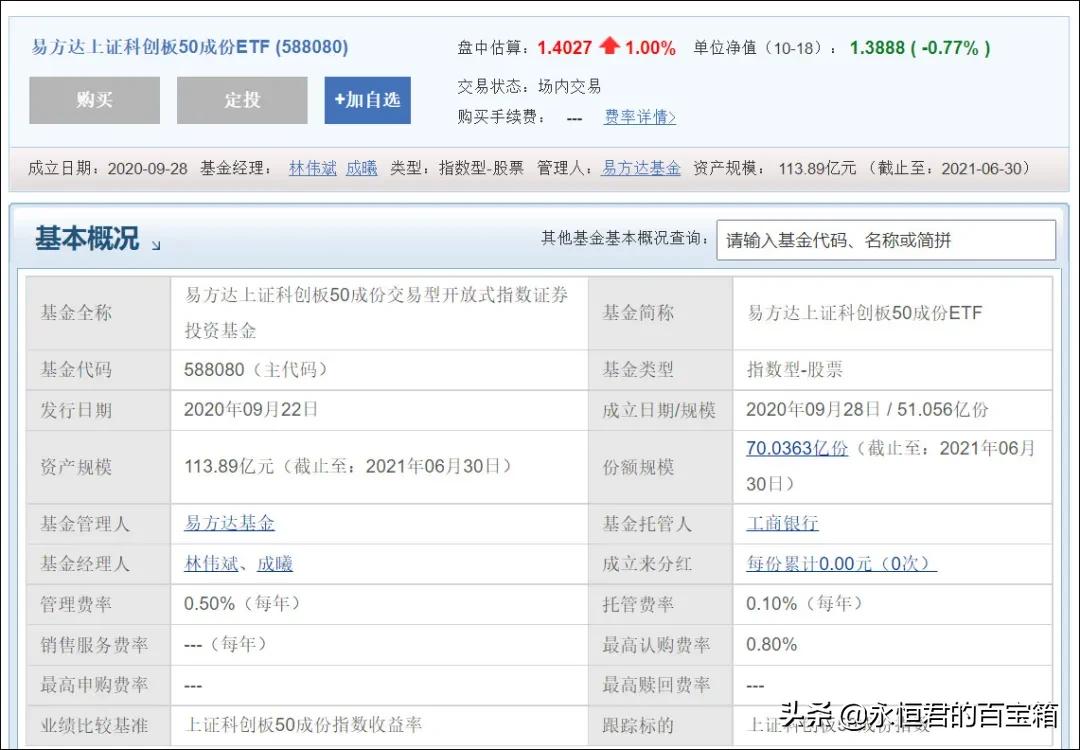This screenshot has width=1080, height=750.
Task: Open fund manager 成曦 profile at top
Action: [x=361, y=168]
